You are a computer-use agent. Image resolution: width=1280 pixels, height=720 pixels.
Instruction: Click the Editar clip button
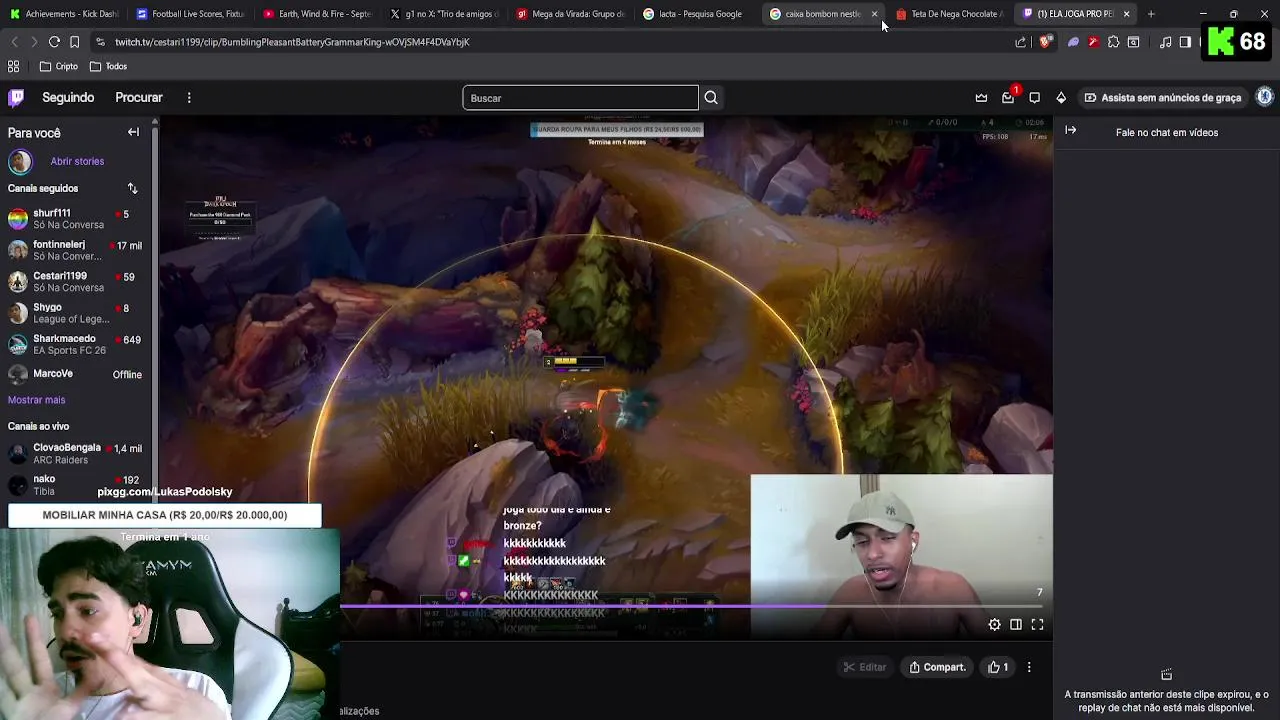864,667
